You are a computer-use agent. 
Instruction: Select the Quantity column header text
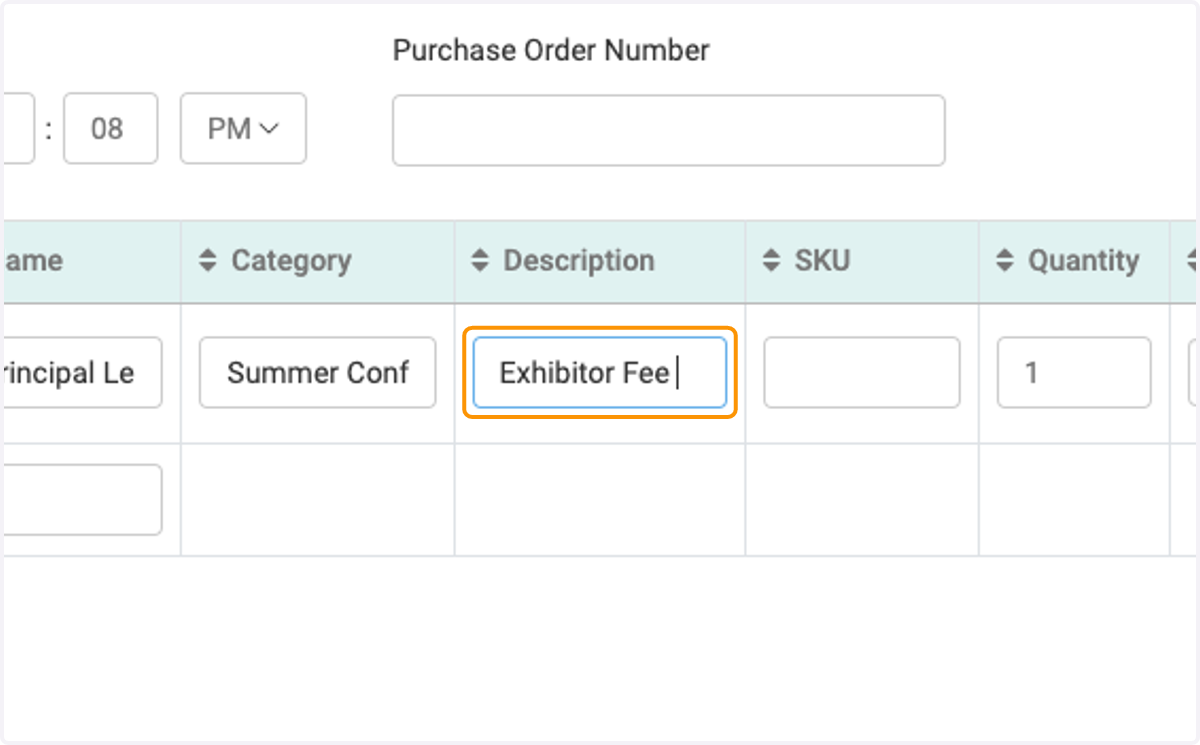(x=1083, y=261)
